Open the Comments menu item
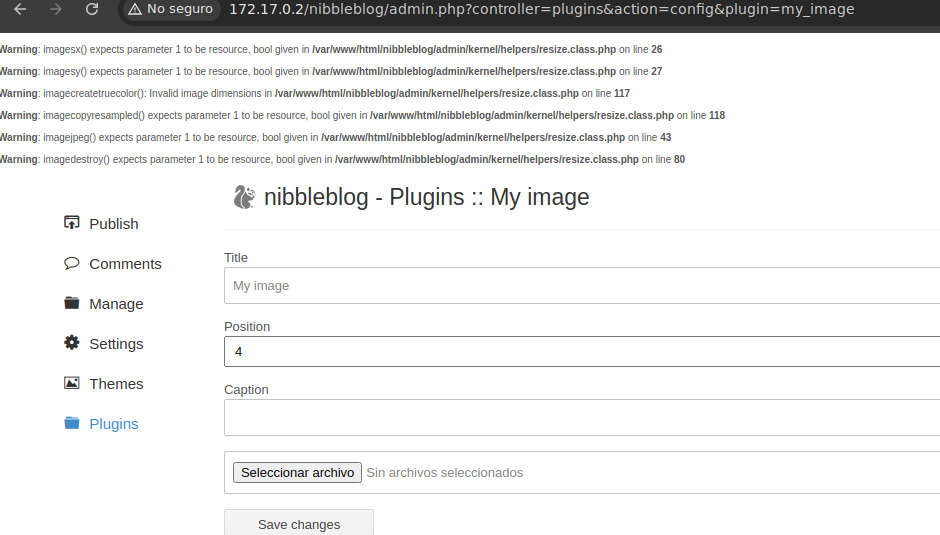The height and width of the screenshot is (535, 940). point(125,264)
